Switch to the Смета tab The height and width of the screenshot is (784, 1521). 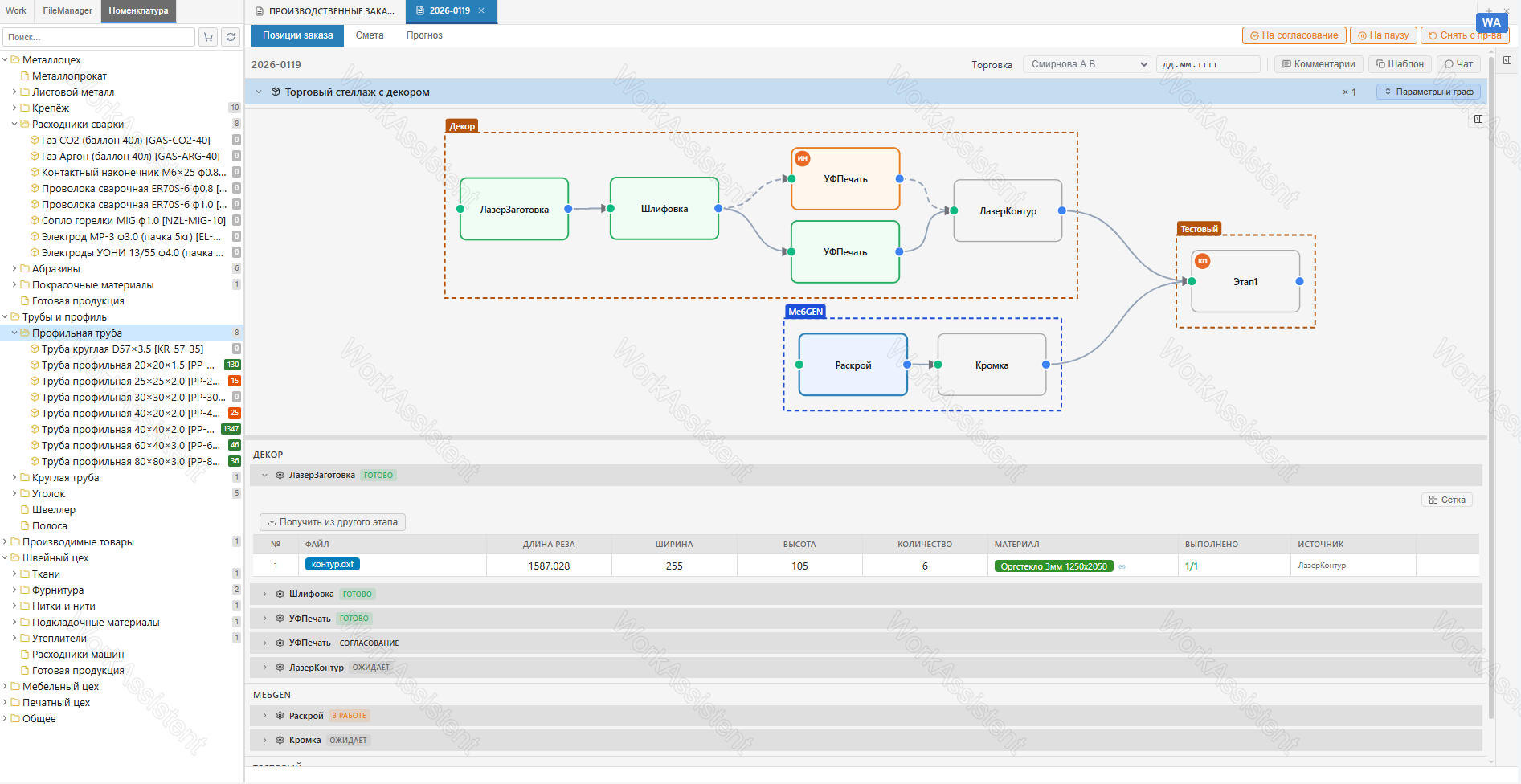point(370,35)
